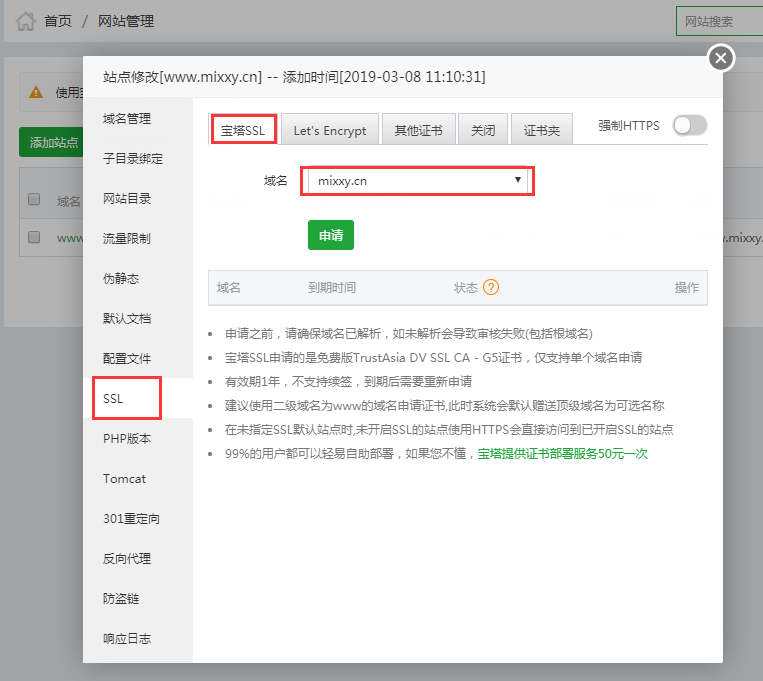763x681 pixels.
Task: Click the 关闭 tab
Action: click(483, 130)
